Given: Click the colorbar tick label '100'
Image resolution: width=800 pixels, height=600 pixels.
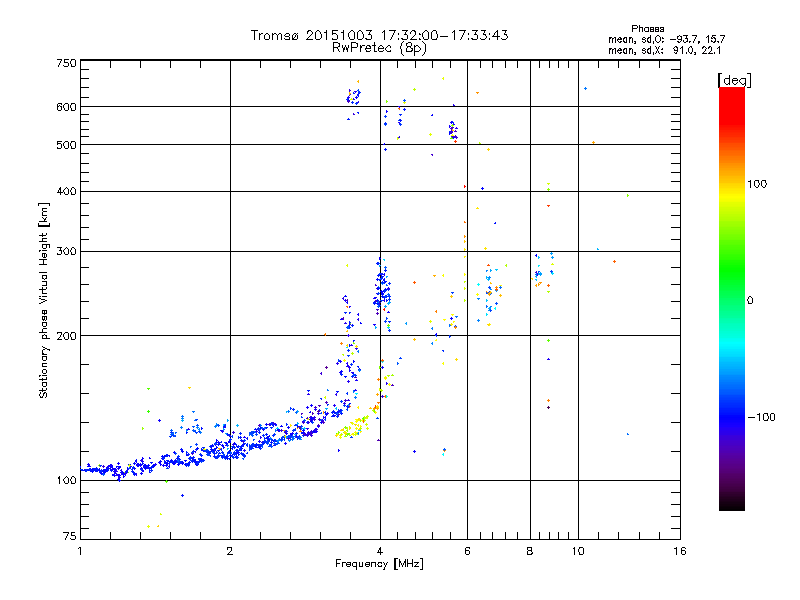Looking at the screenshot, I should 757,184.
